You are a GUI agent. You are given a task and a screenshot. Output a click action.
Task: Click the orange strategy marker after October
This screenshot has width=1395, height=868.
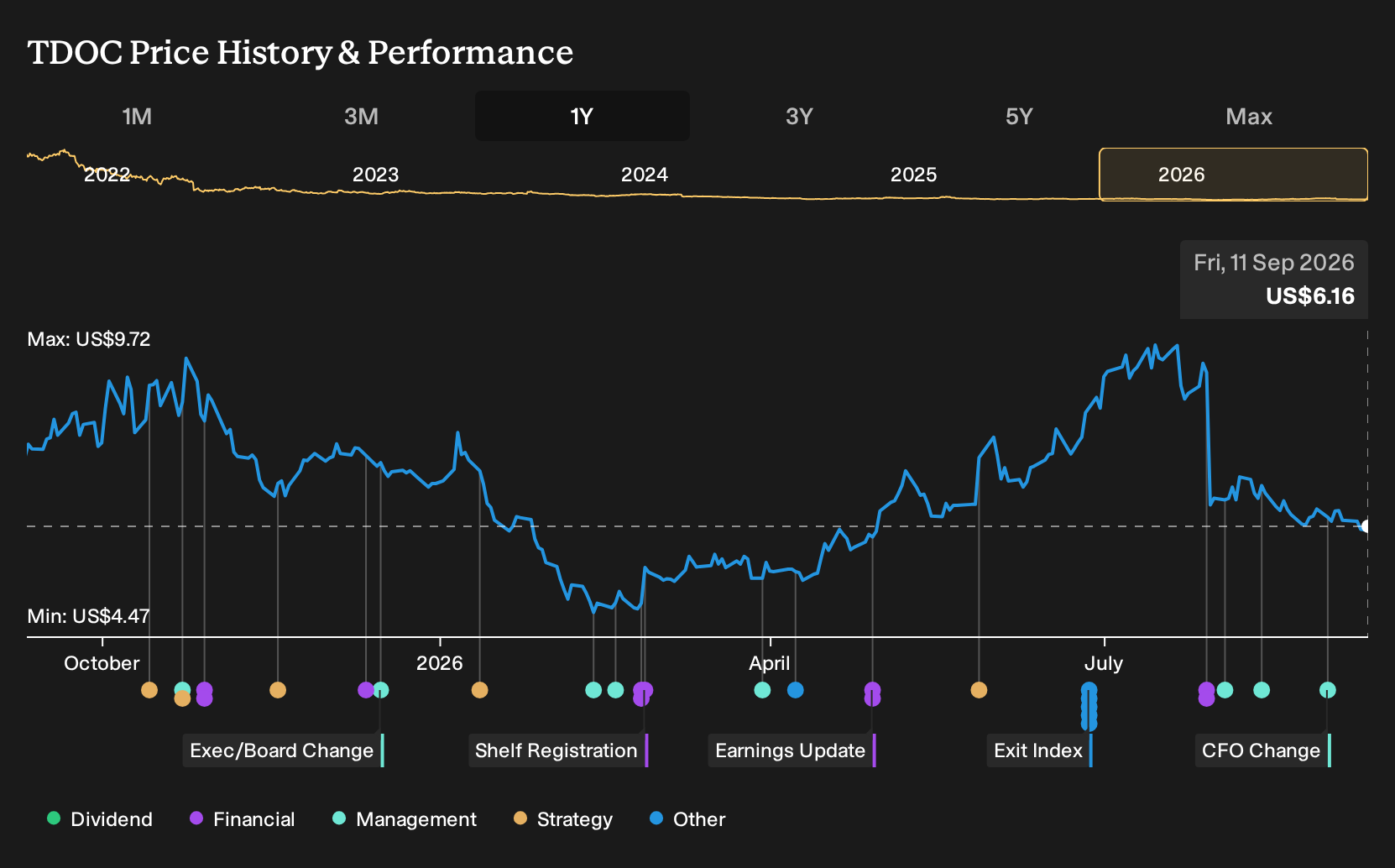[149, 690]
